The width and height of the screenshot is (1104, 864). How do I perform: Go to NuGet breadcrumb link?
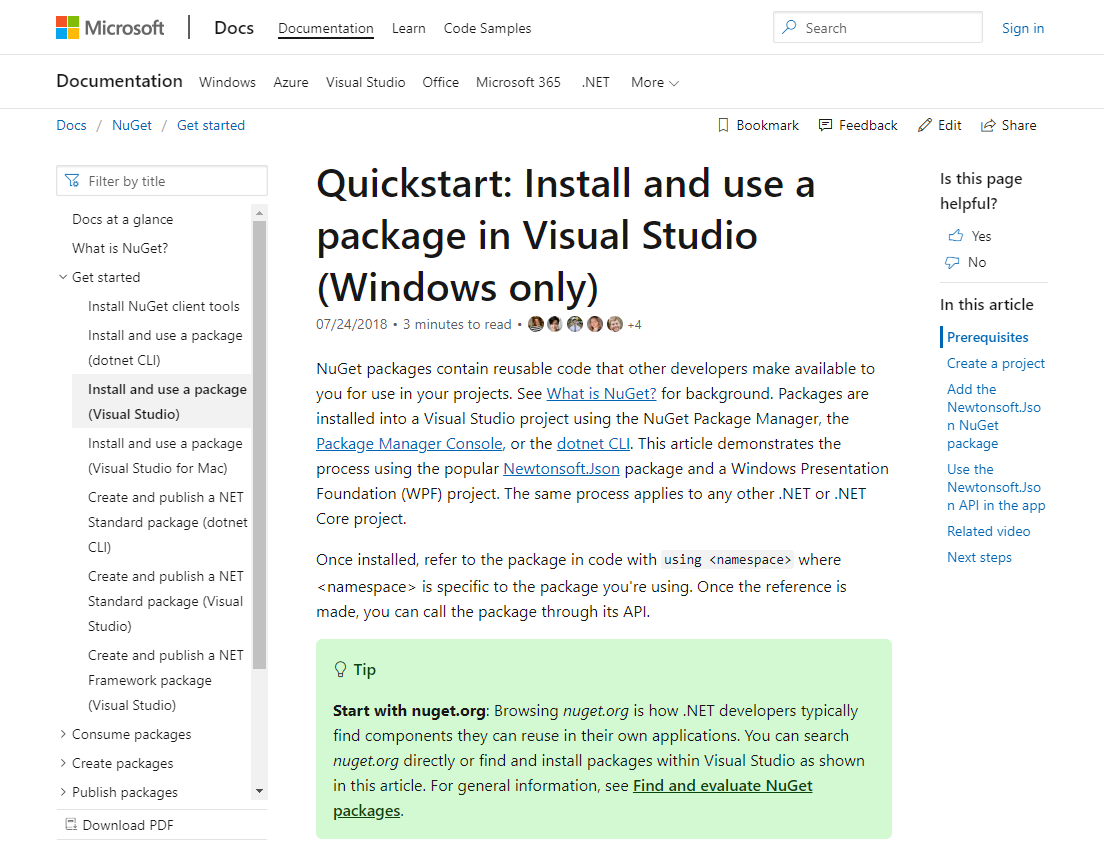point(132,125)
